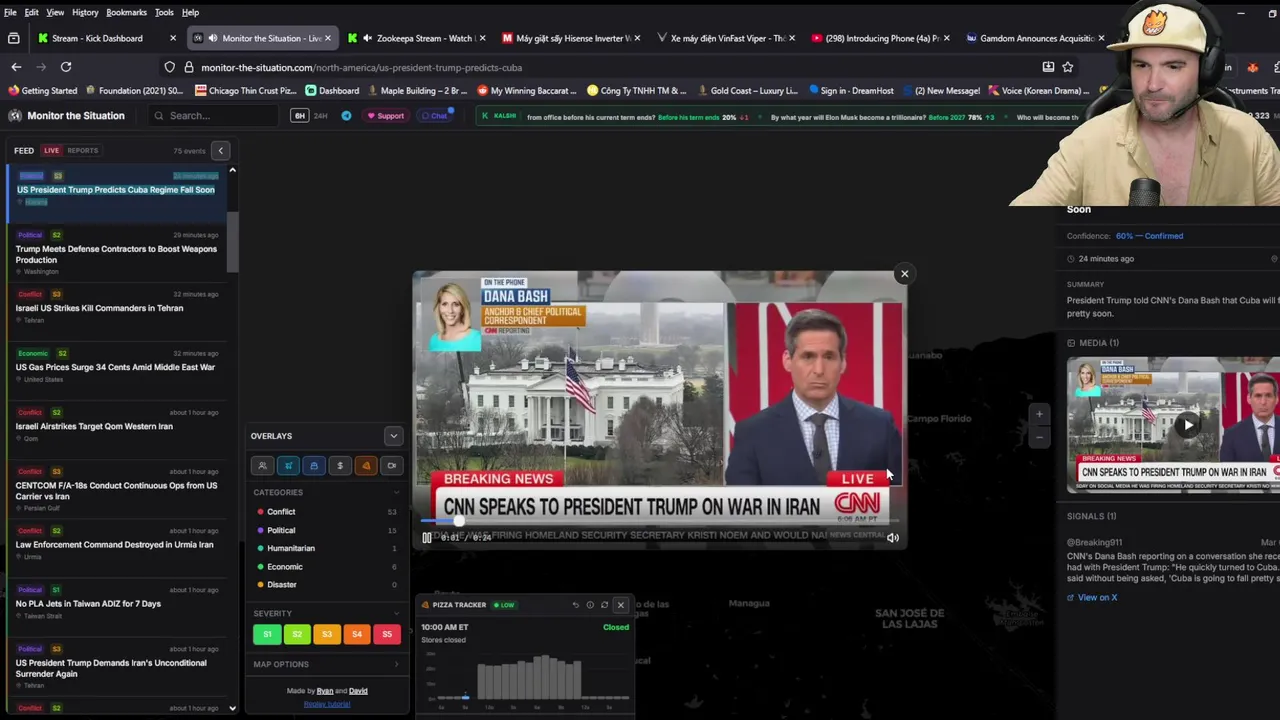Toggle the dollar sign overlay

click(x=340, y=465)
